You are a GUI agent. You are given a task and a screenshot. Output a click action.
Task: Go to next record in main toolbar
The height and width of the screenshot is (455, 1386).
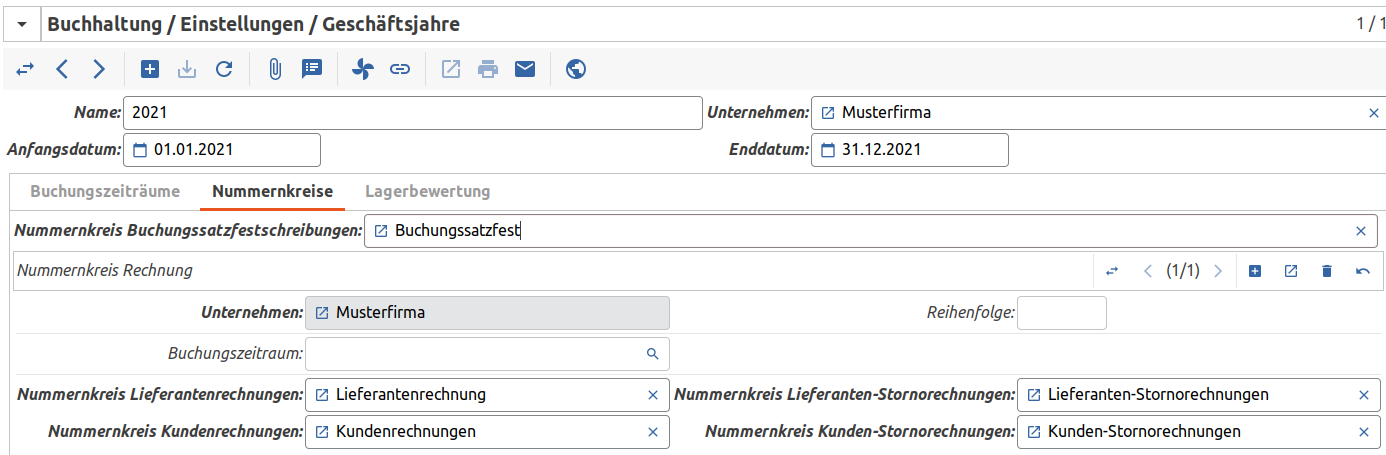98,69
